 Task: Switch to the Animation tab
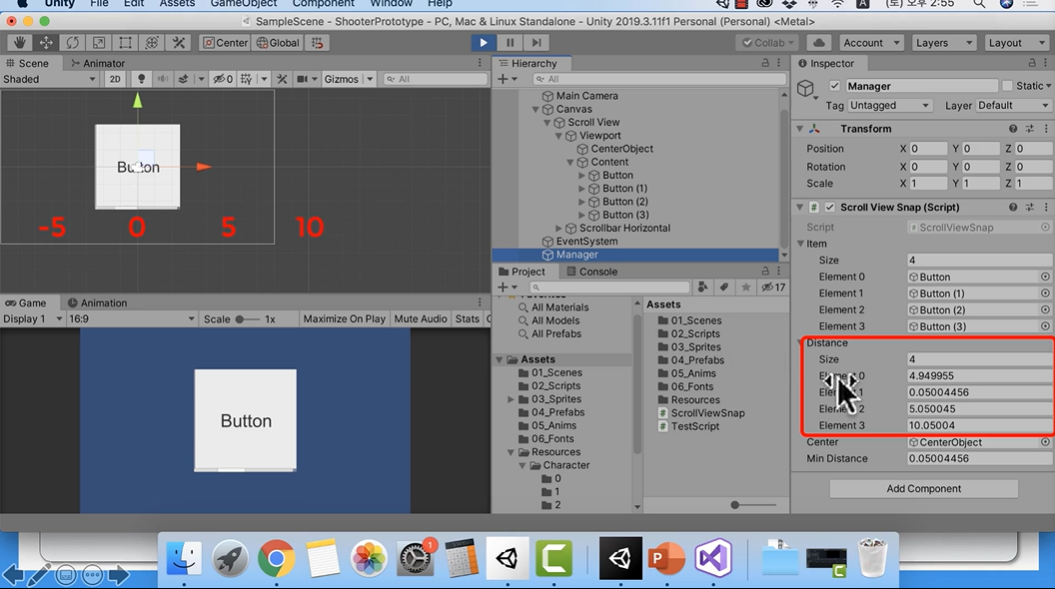[x=98, y=303]
